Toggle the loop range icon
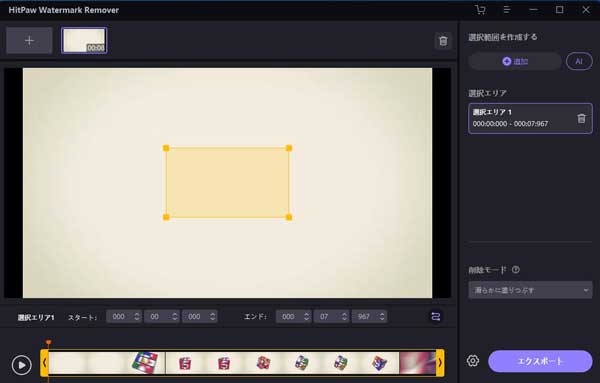The image size is (600, 383). [435, 316]
